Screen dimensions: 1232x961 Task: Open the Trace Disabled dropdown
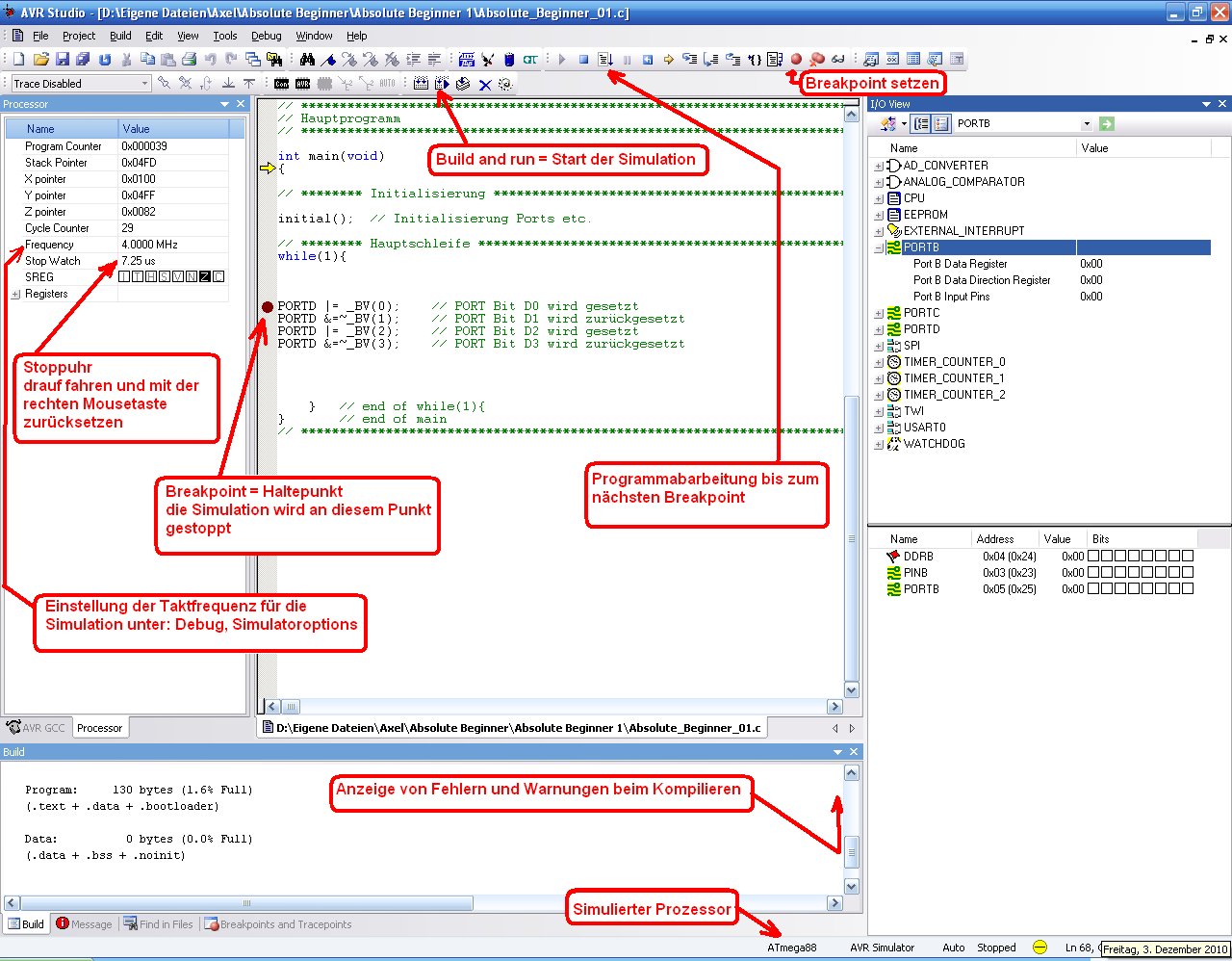coord(145,84)
